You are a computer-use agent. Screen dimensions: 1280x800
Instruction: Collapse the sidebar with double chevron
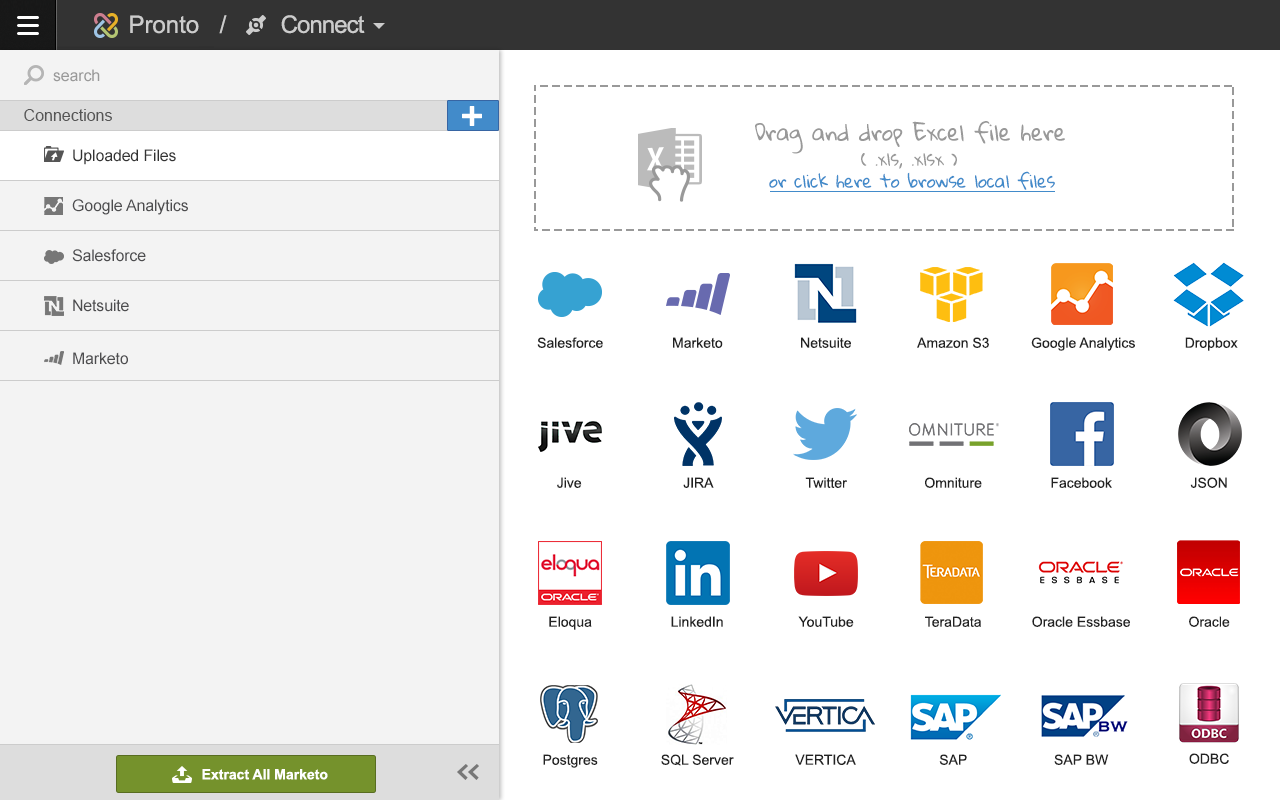(x=468, y=772)
